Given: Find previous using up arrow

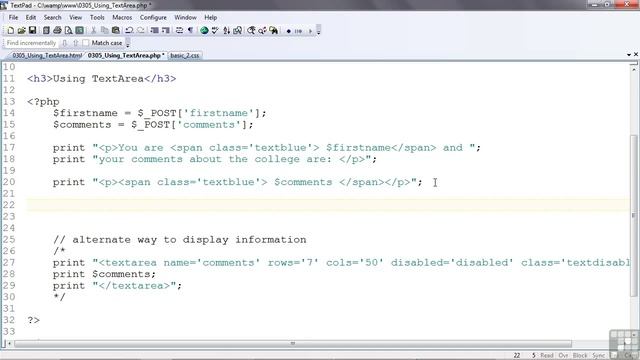Looking at the screenshot, I should point(76,43).
